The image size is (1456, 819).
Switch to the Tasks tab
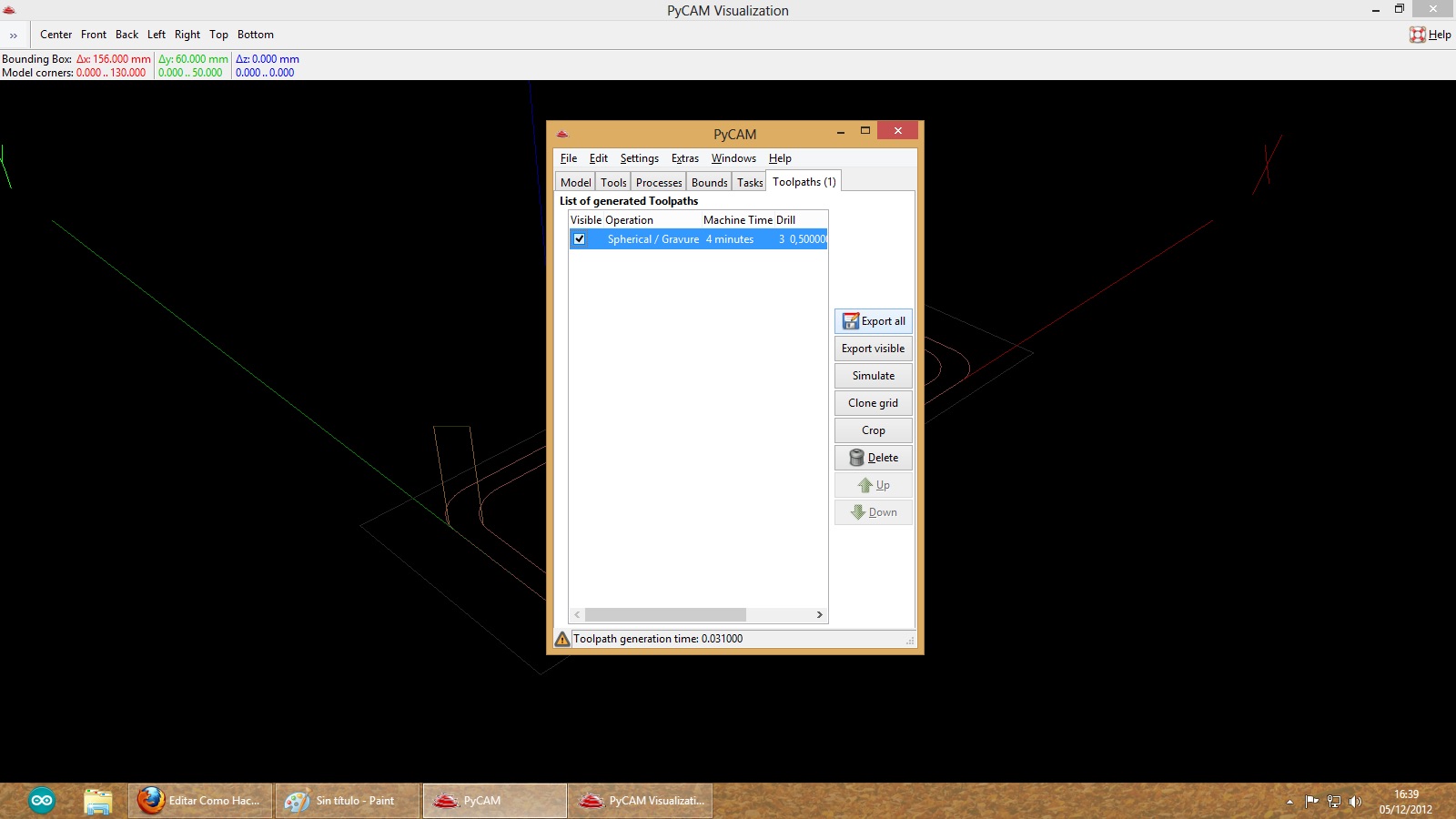(x=750, y=183)
